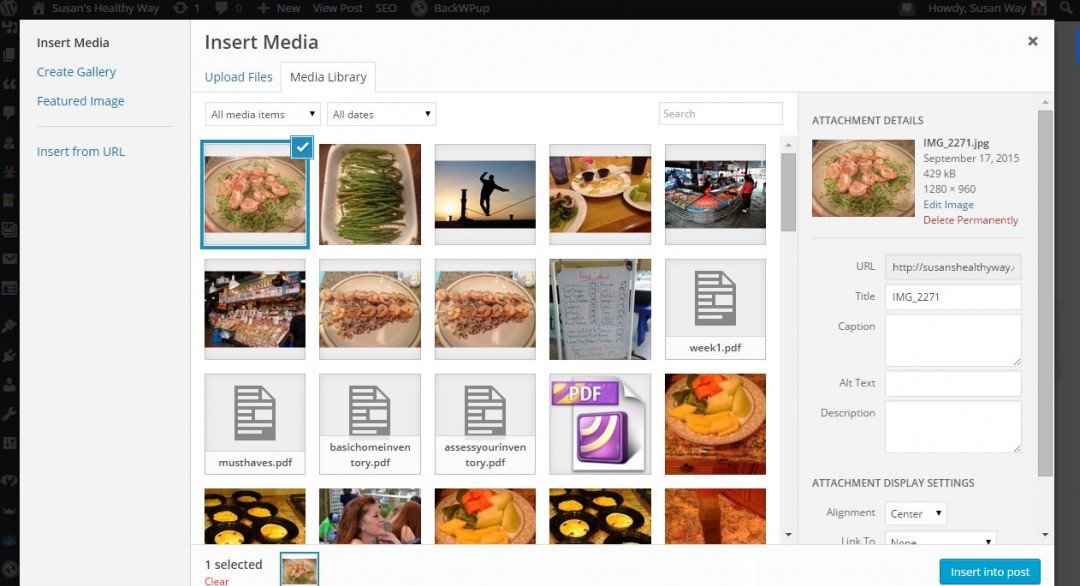Open the Link To dropdown

(x=940, y=539)
